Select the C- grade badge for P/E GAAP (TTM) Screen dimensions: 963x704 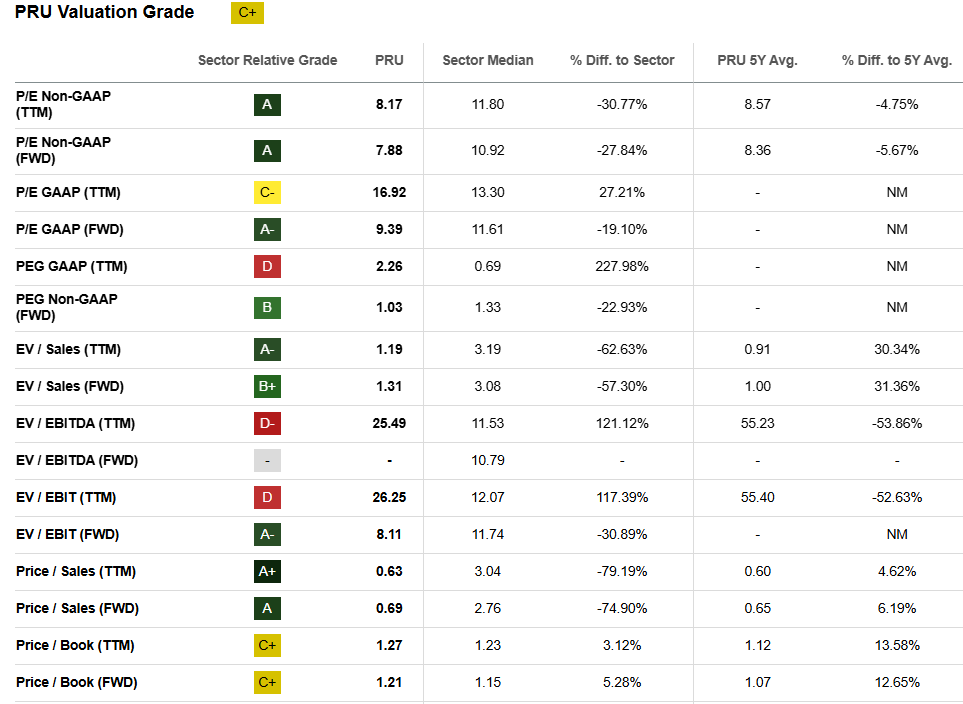pos(267,192)
